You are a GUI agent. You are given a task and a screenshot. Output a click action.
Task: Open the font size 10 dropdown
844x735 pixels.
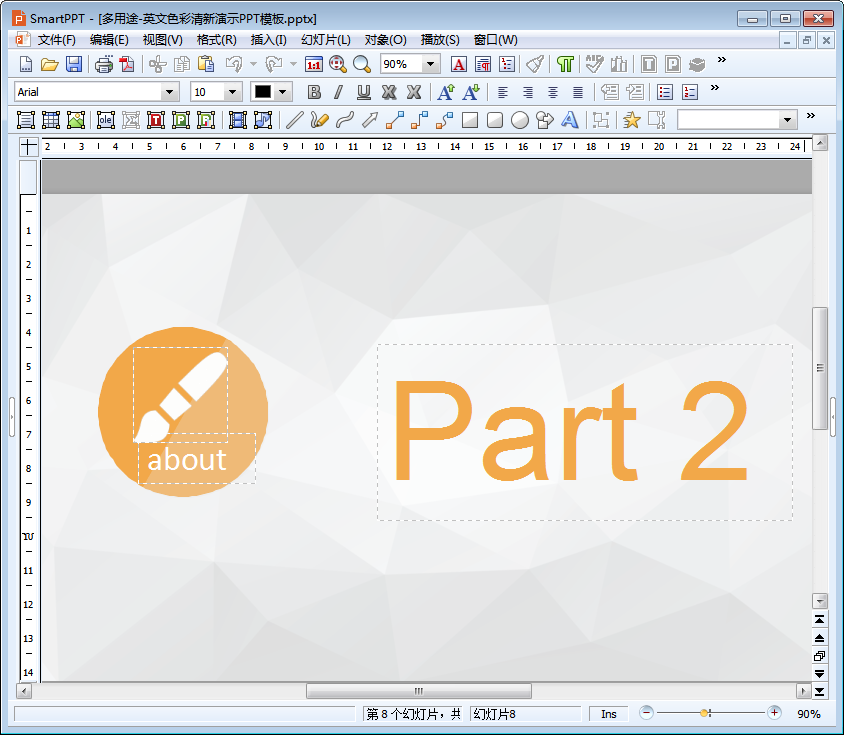tap(233, 92)
